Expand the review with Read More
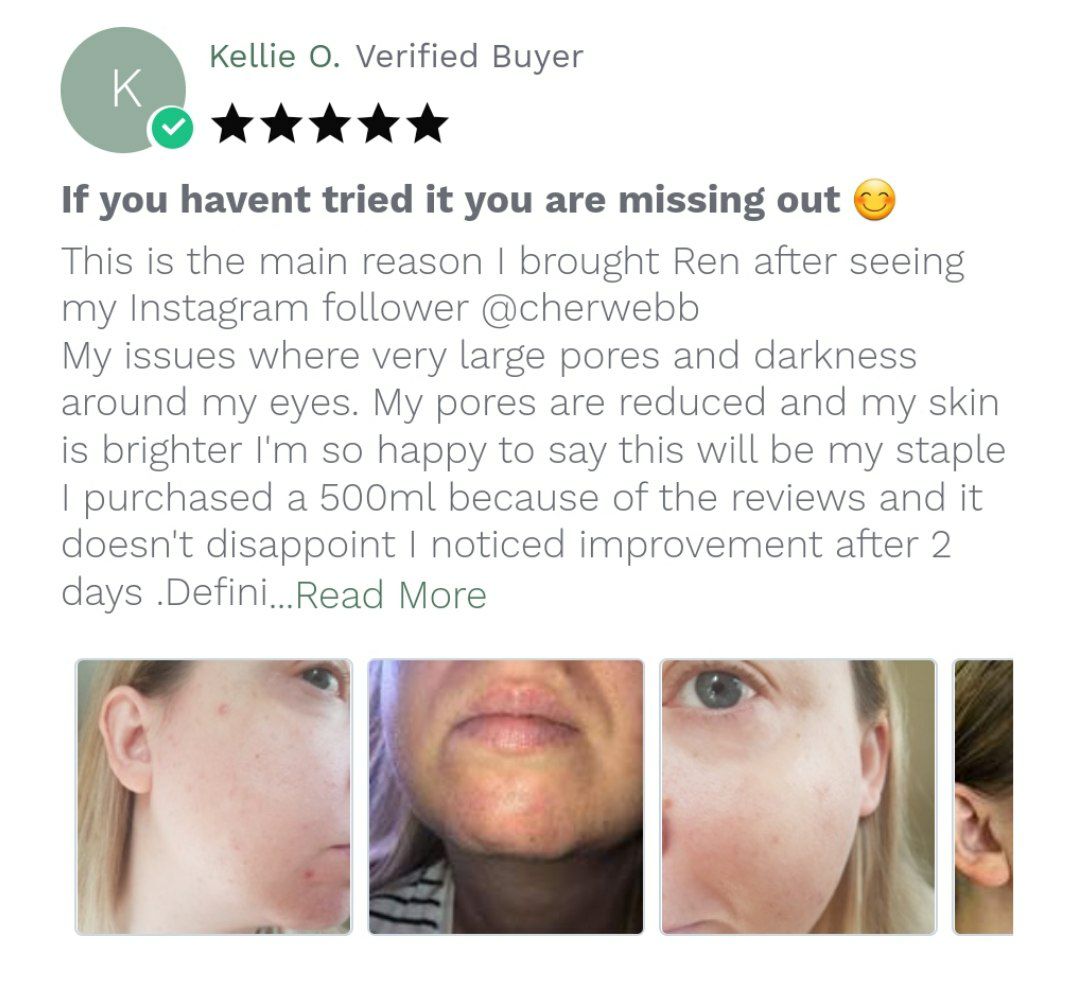Image resolution: width=1080 pixels, height=984 pixels. coord(391,595)
